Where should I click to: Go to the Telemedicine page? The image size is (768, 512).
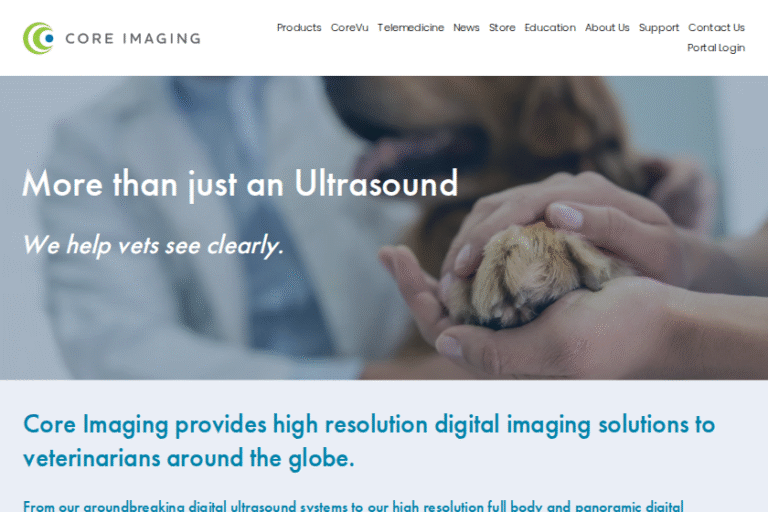click(410, 28)
